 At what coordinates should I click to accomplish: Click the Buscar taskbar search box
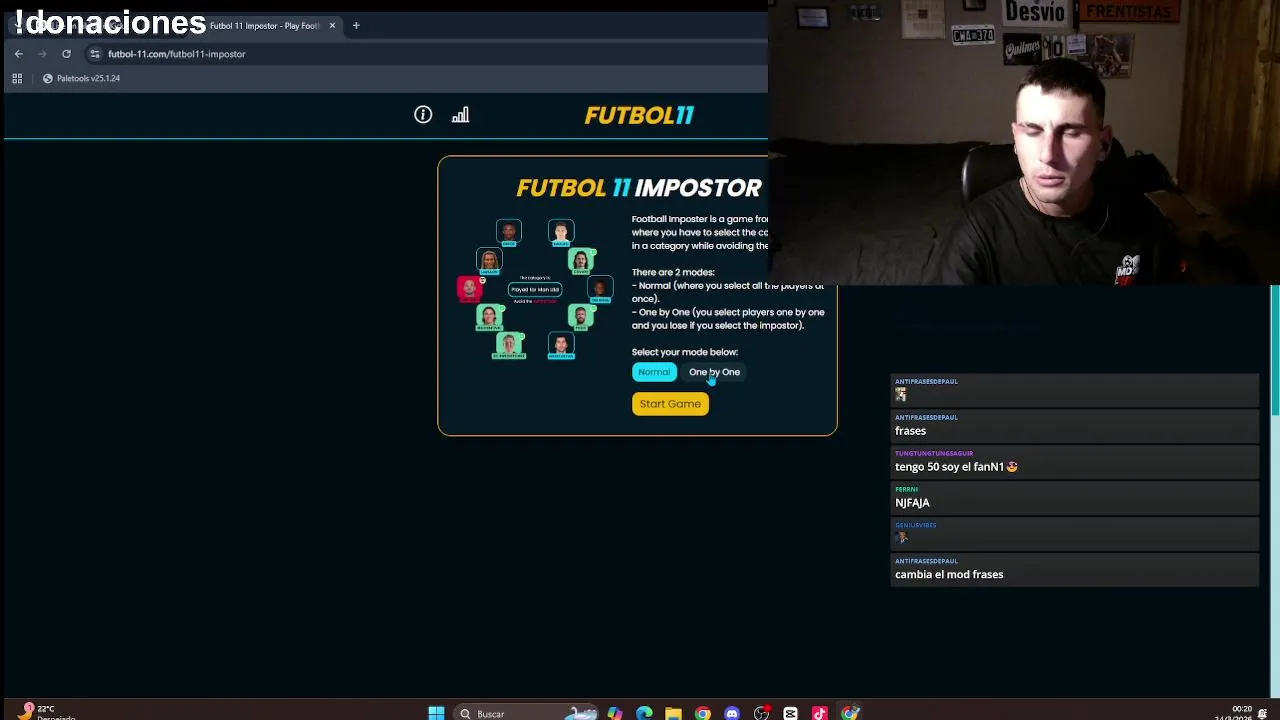coord(527,713)
